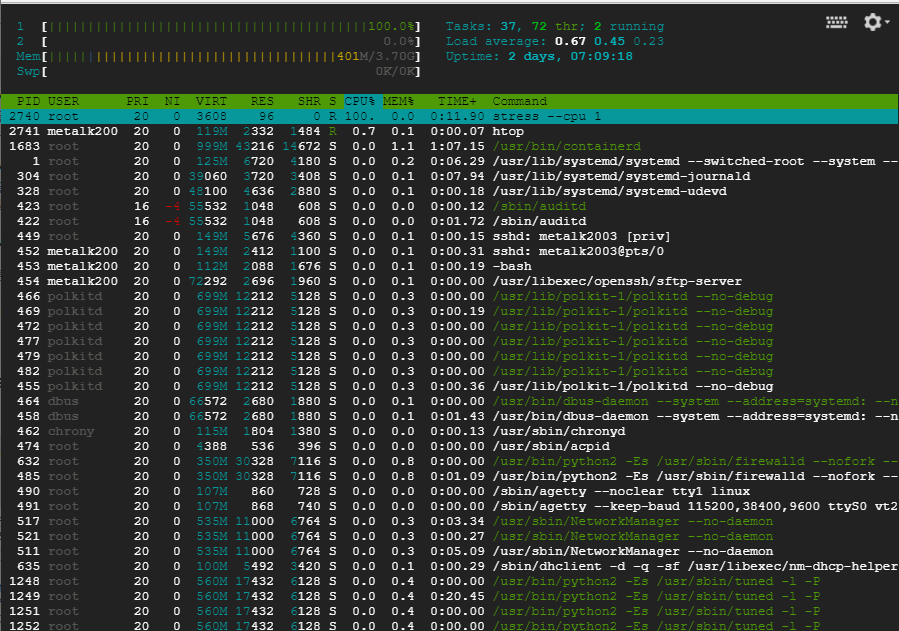Image resolution: width=899 pixels, height=631 pixels.
Task: Sort by the NI column header
Action: tap(172, 101)
